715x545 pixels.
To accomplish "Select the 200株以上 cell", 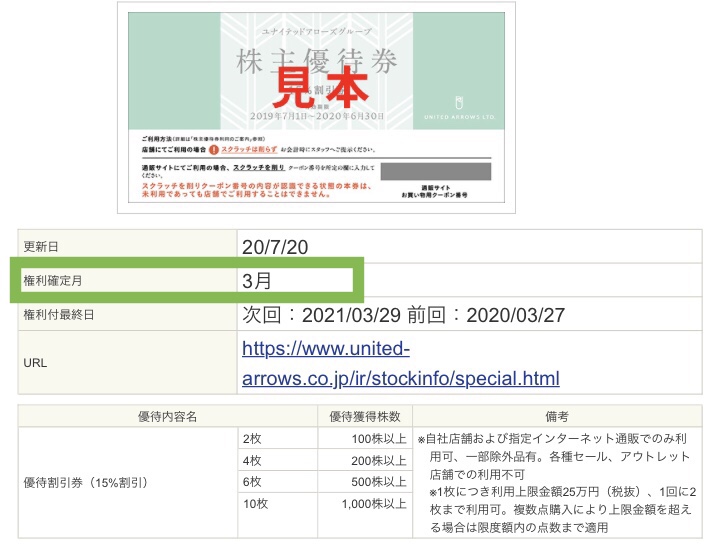I will 365,460.
